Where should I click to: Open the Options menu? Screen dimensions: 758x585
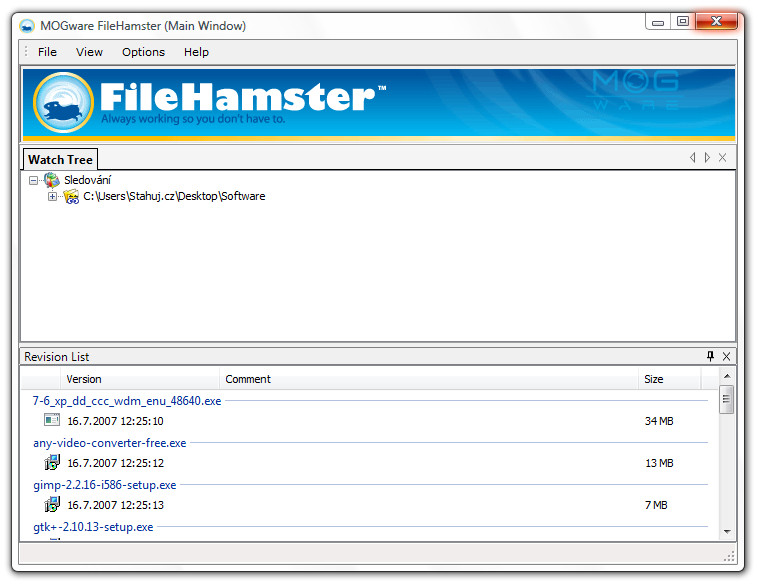tap(143, 52)
